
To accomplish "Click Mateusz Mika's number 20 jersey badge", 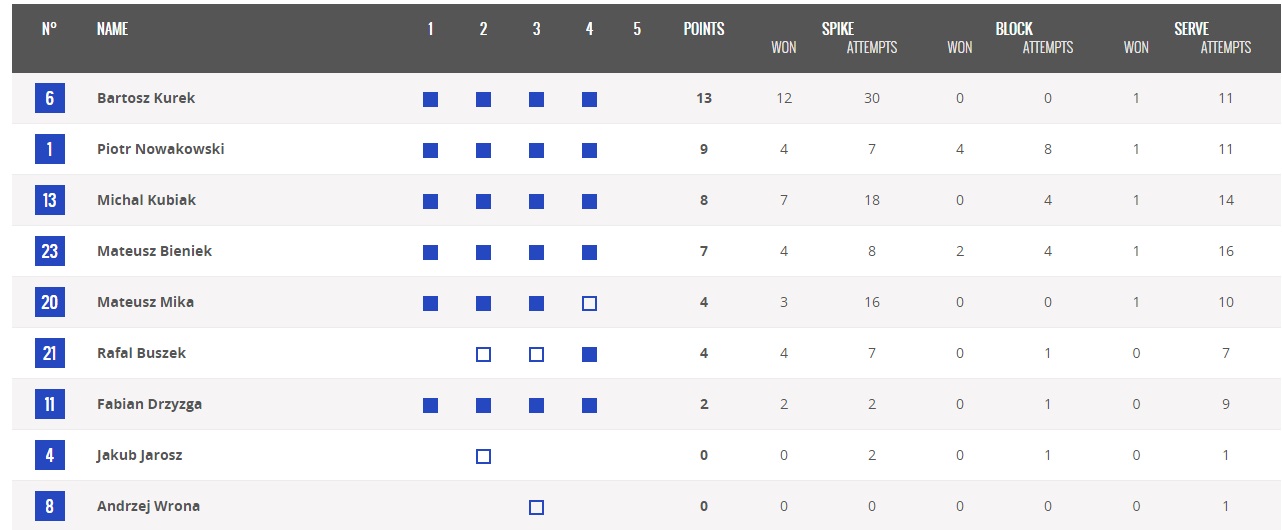I will pos(49,302).
